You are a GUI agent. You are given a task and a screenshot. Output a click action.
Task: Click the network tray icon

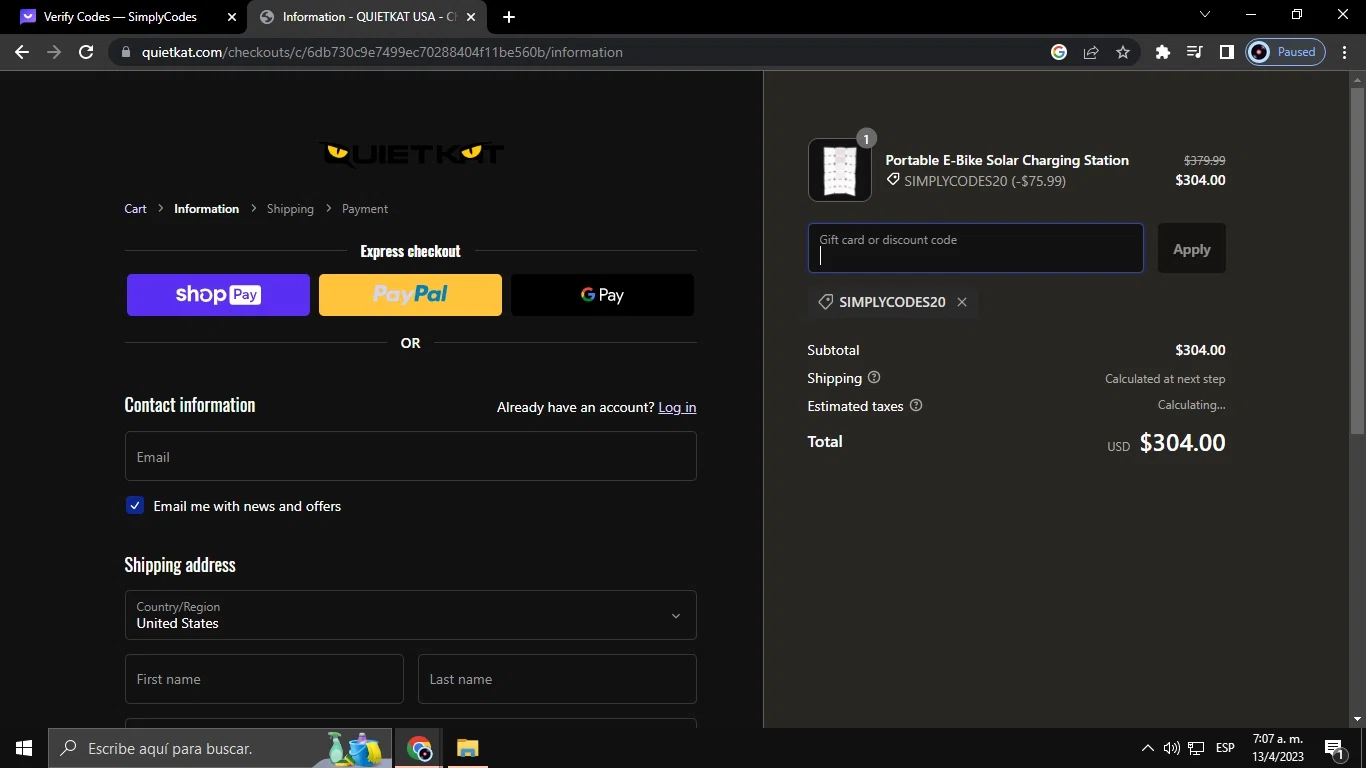pos(1196,748)
